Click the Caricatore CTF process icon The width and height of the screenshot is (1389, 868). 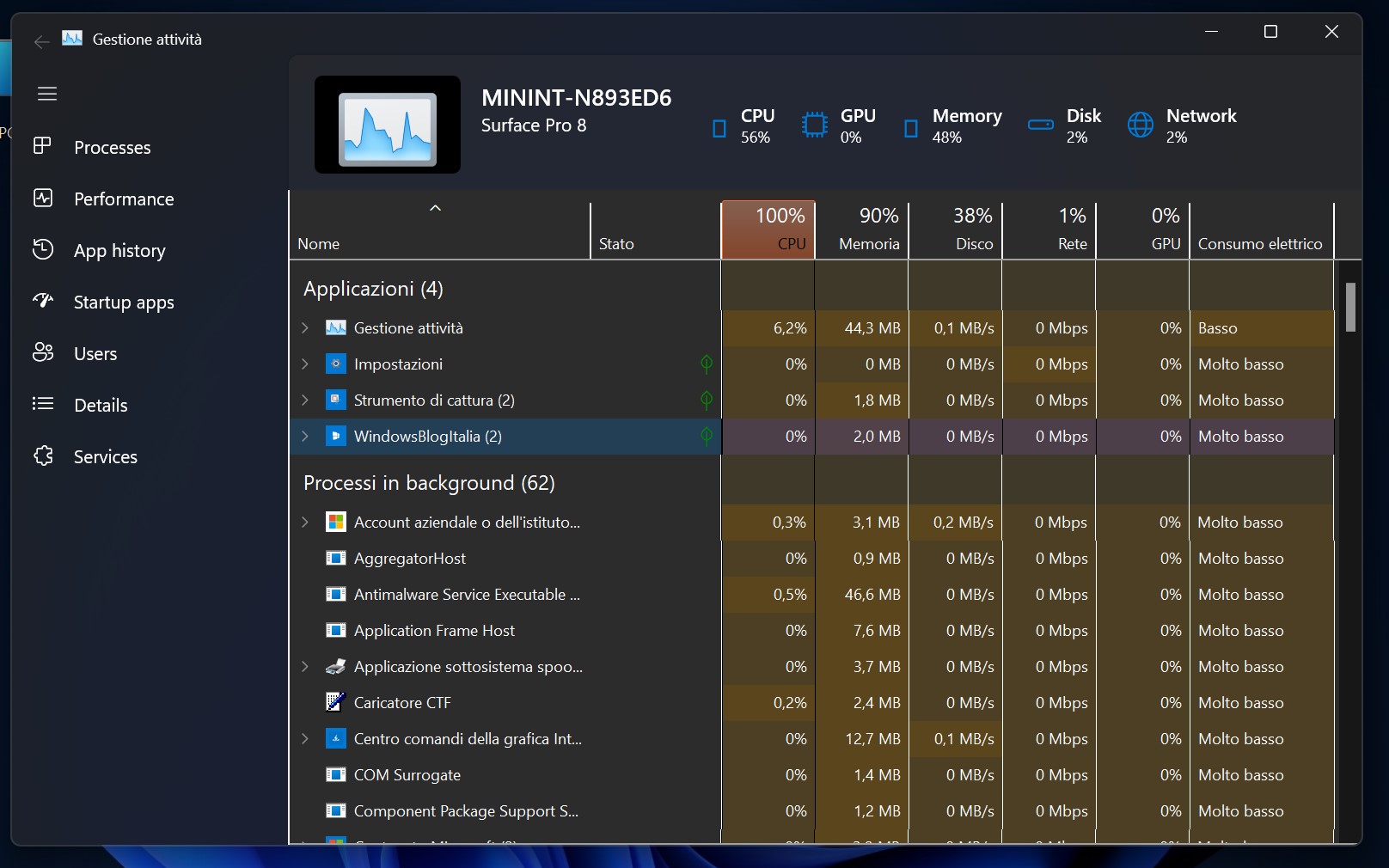tap(335, 702)
